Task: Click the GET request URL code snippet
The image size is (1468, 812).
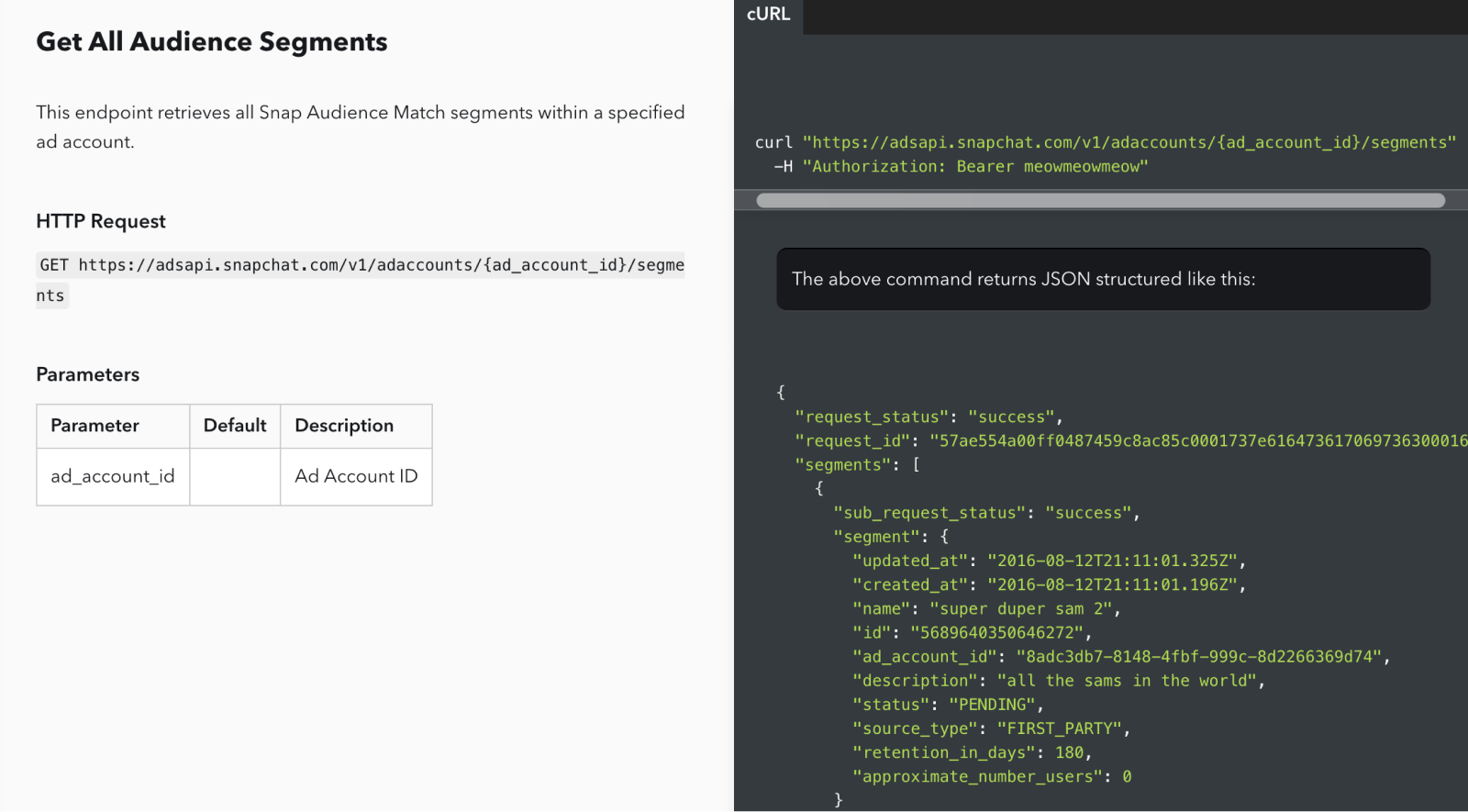Action: point(361,266)
